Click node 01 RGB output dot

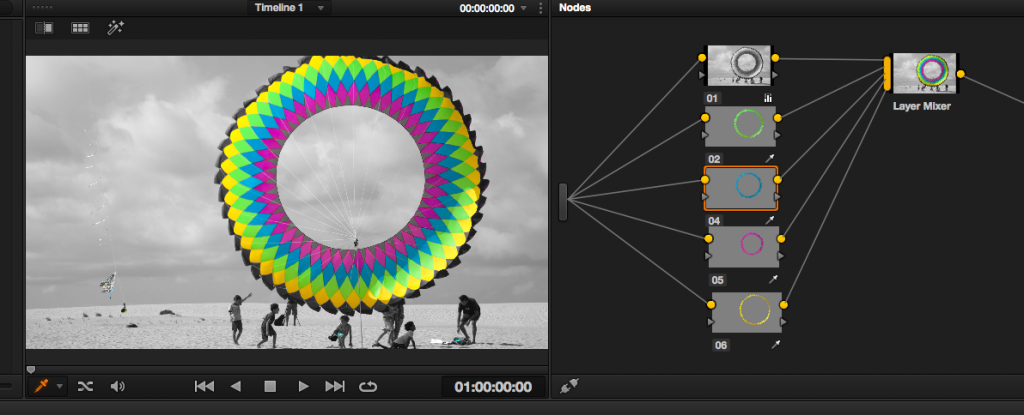tap(775, 58)
